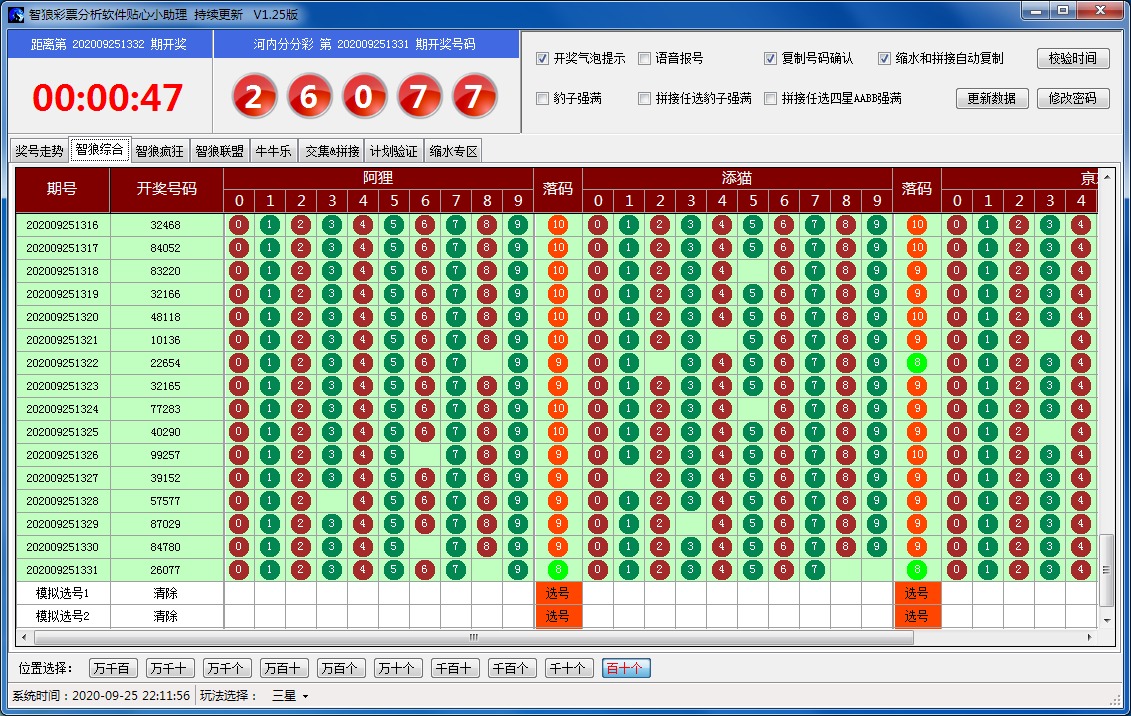Click the horizontal scrollbar left arrow
Screen dimensions: 1131x716
24,637
